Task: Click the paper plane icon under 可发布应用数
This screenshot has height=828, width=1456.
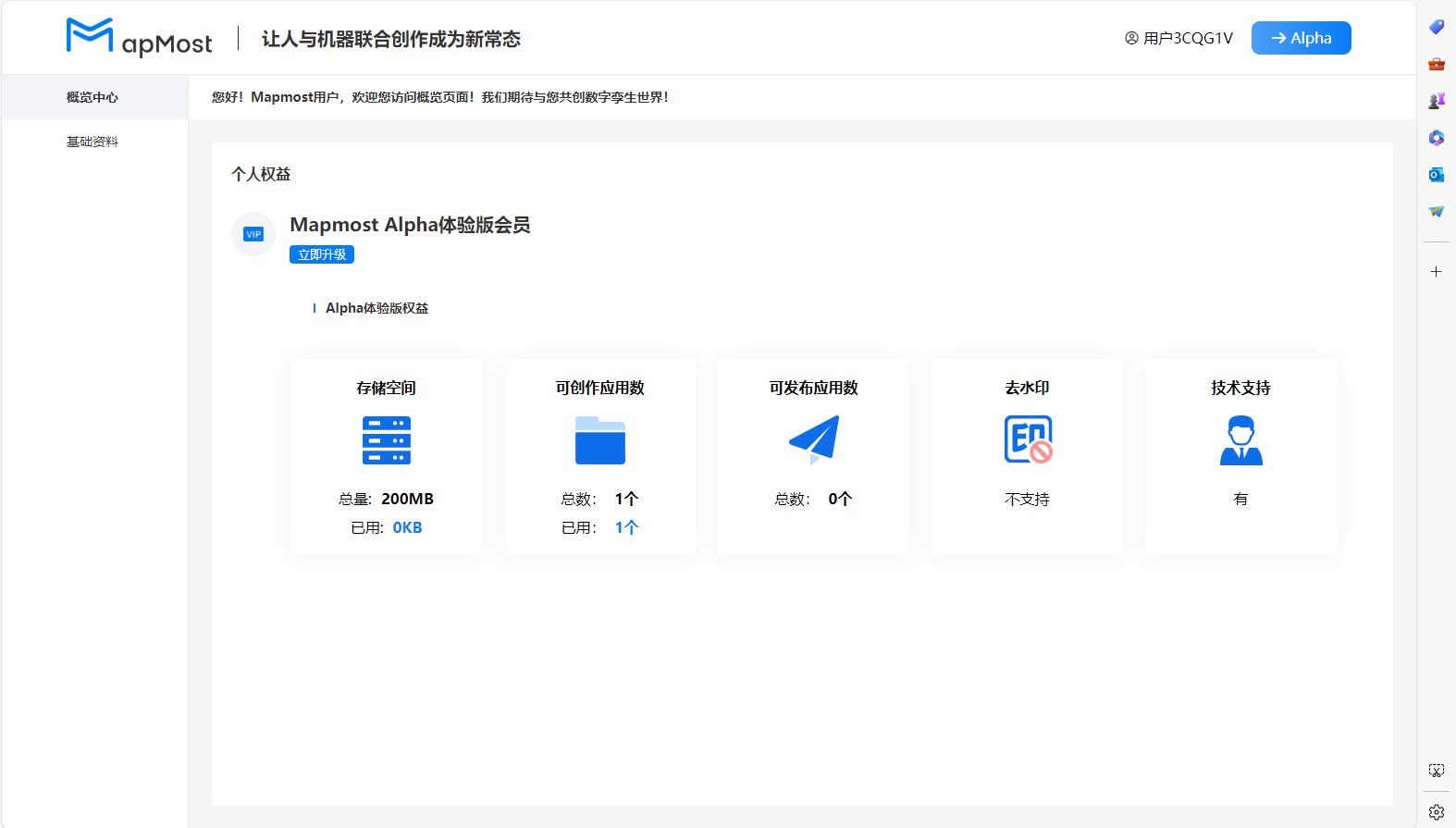Action: 814,440
